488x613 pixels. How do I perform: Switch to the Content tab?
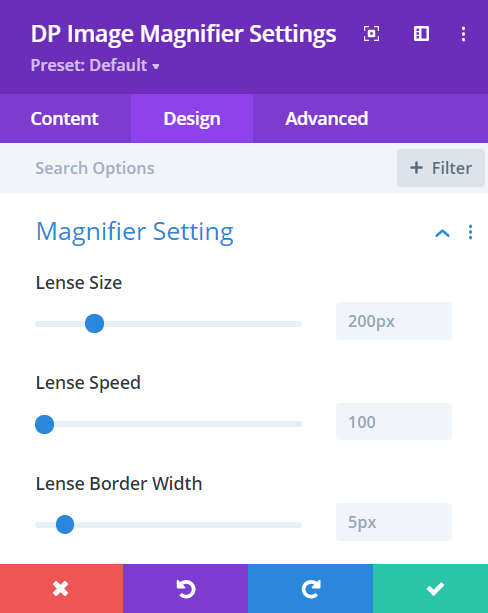coord(65,118)
